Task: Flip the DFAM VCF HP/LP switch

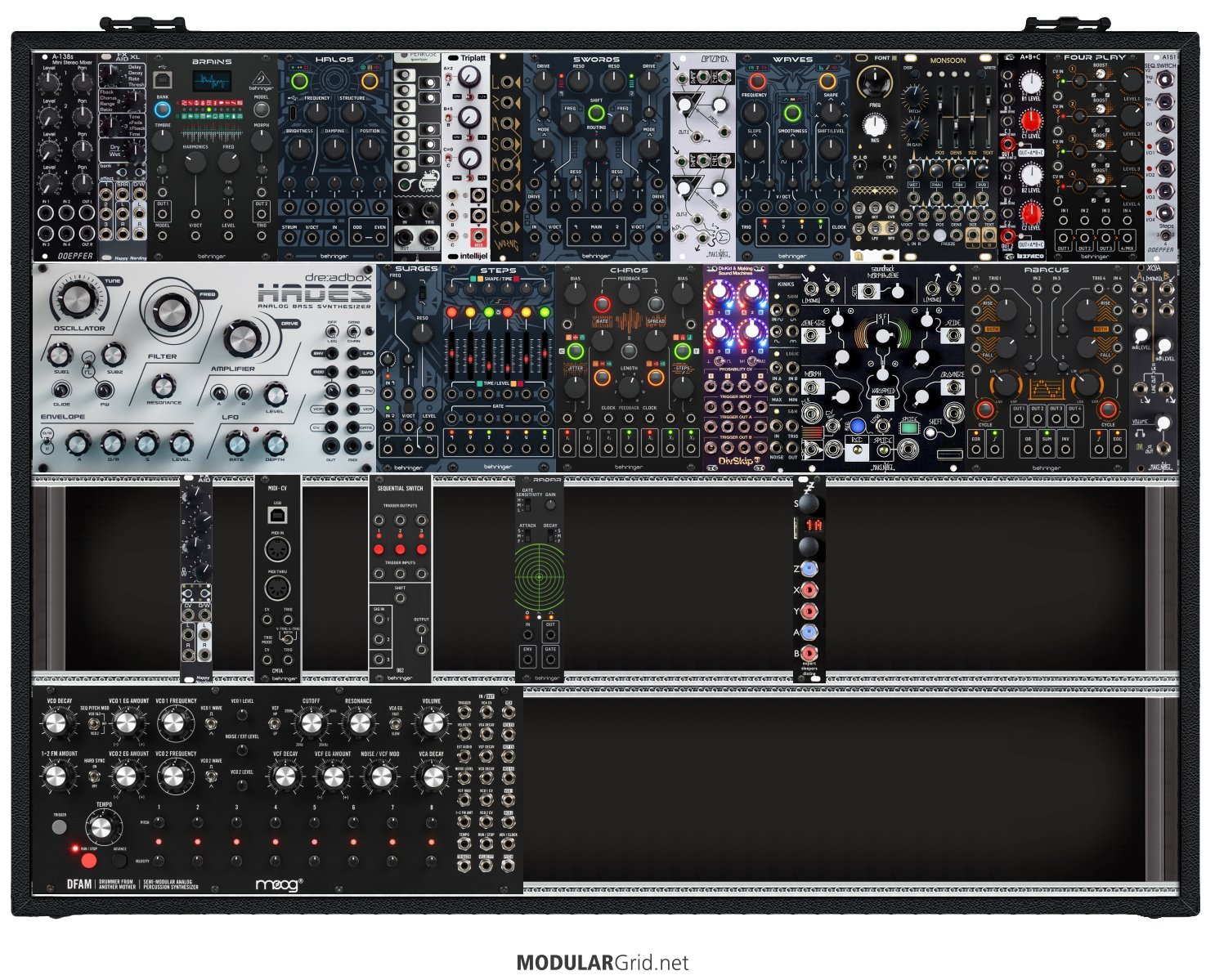Action: tap(276, 724)
